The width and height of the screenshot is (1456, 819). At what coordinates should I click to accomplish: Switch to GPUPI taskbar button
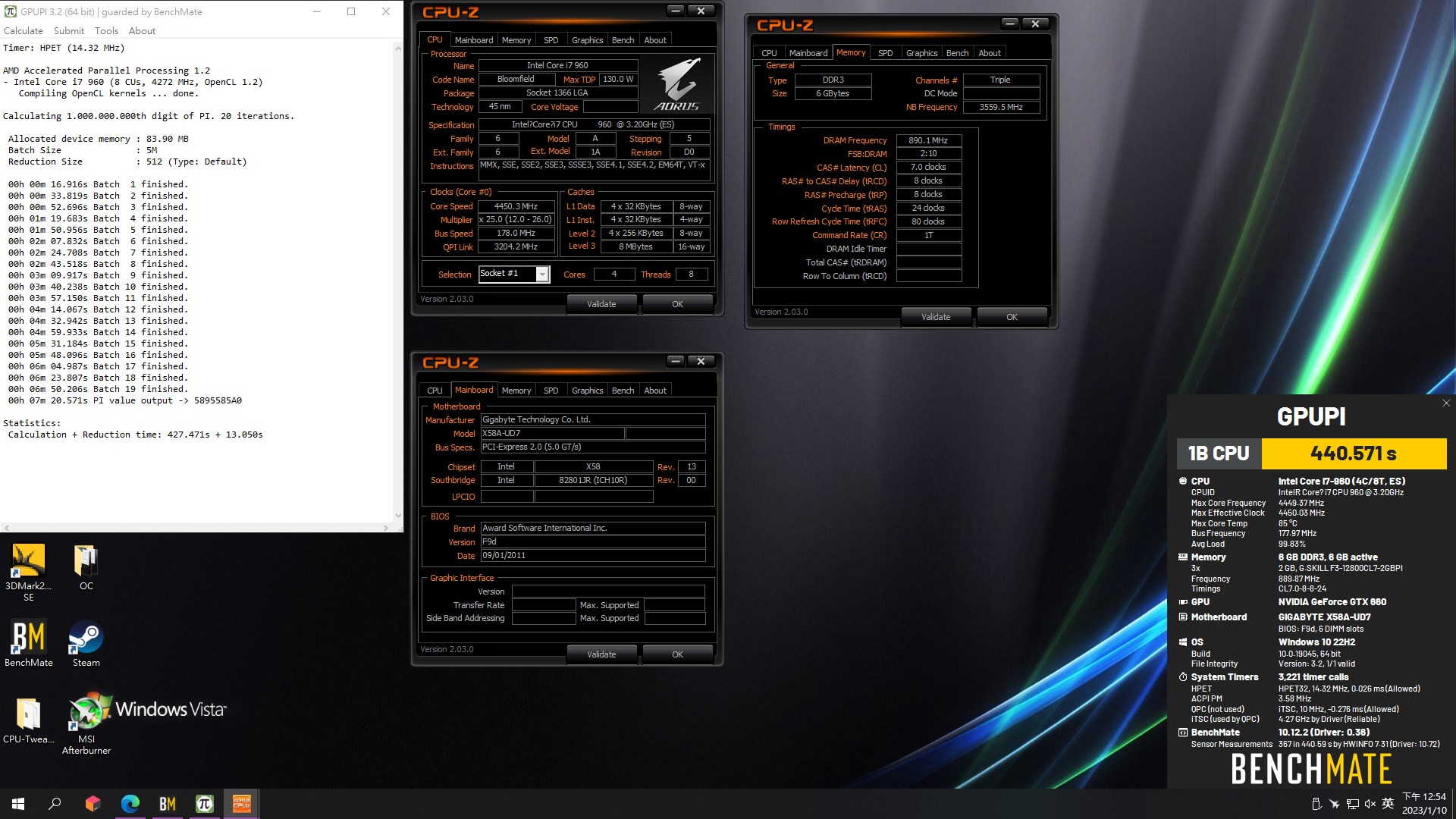[x=205, y=804]
